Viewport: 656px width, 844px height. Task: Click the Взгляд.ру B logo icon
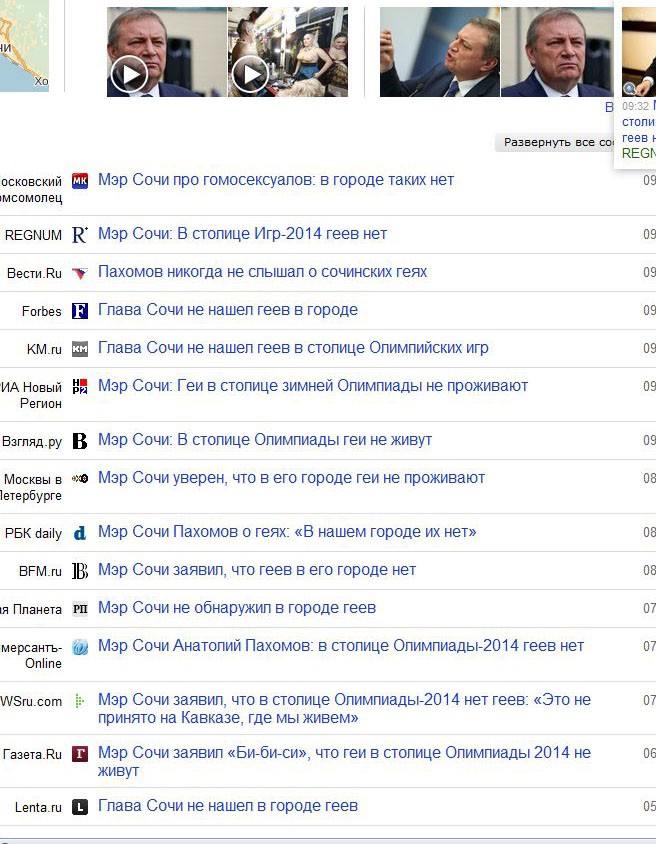point(80,441)
